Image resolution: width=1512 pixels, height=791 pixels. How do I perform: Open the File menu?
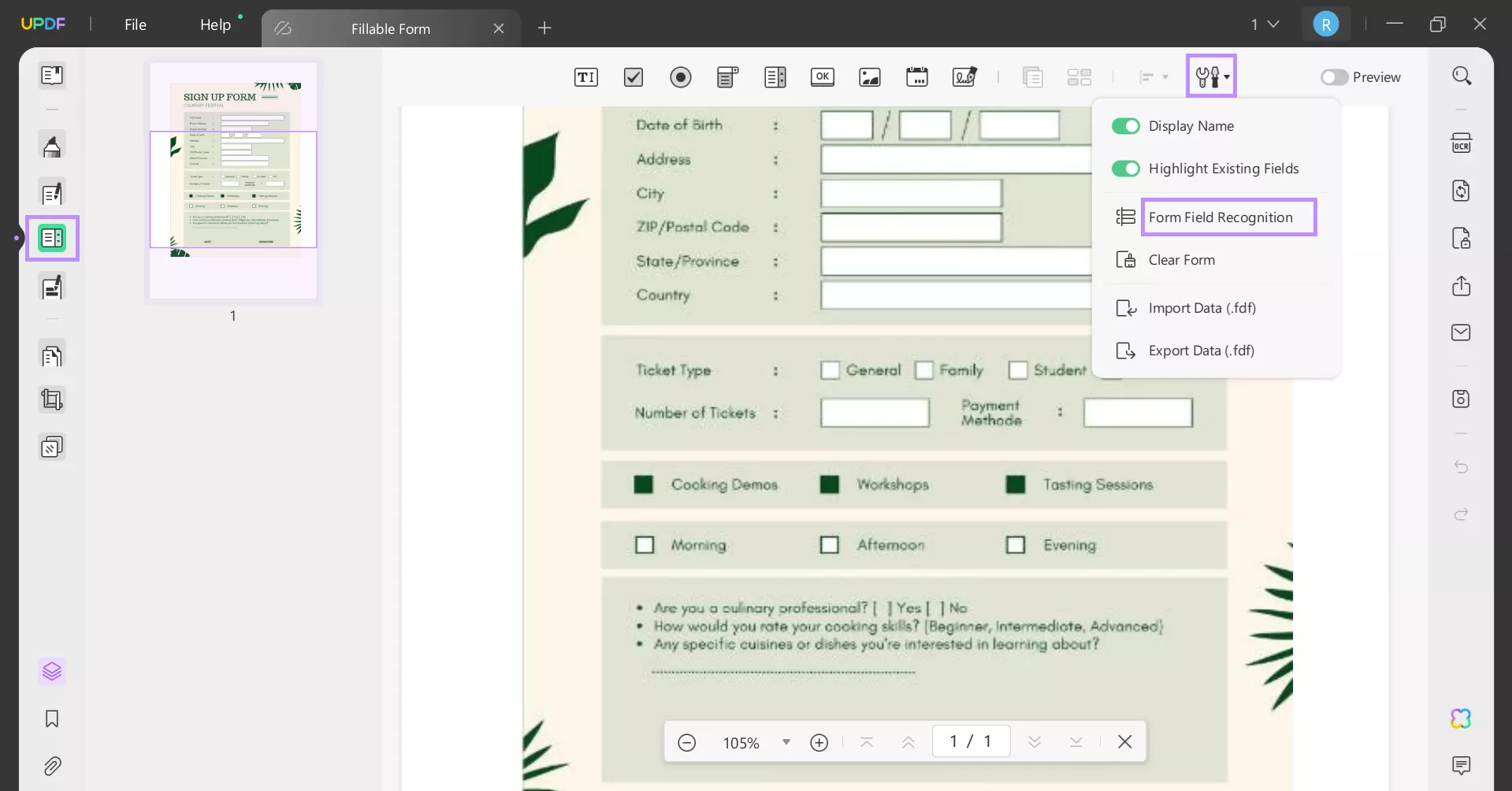(136, 24)
